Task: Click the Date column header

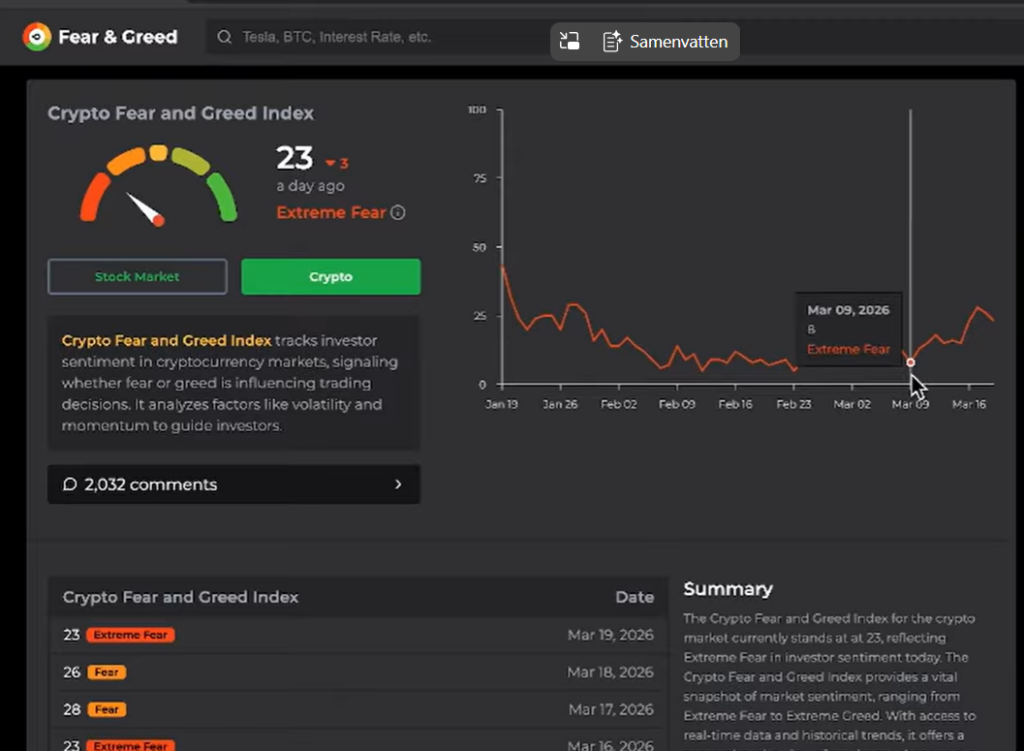Action: (634, 597)
